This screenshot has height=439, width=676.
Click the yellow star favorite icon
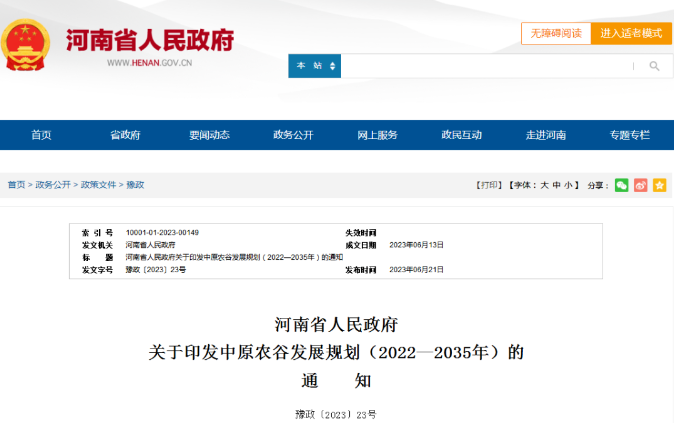(x=659, y=185)
